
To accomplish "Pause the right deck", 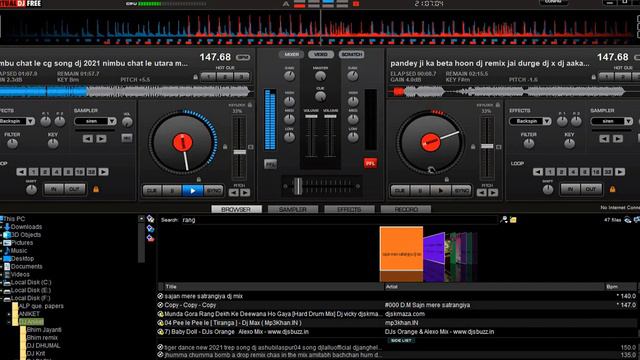I will pos(420,191).
